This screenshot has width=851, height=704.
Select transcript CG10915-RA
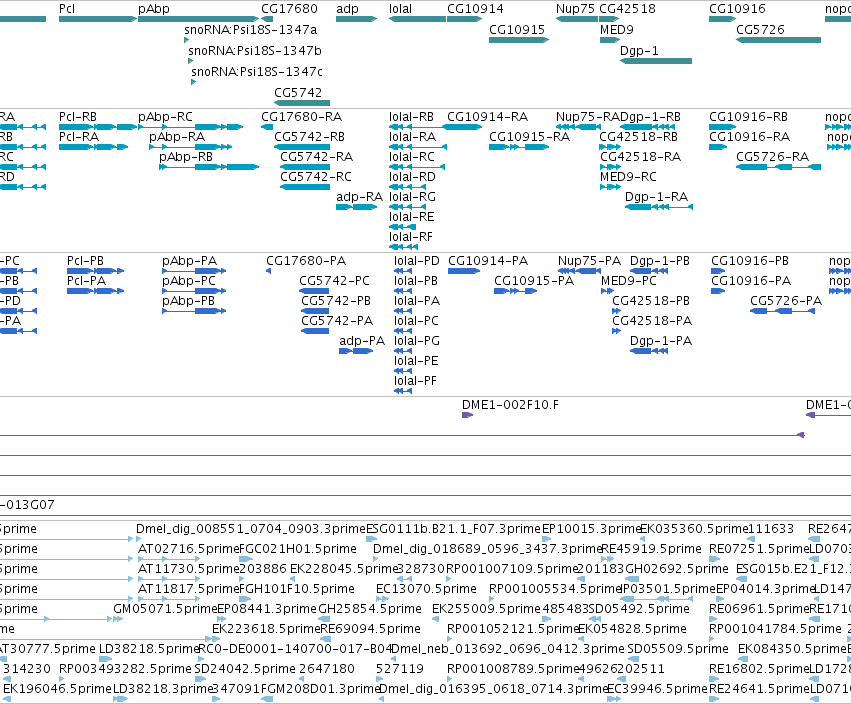tap(519, 147)
